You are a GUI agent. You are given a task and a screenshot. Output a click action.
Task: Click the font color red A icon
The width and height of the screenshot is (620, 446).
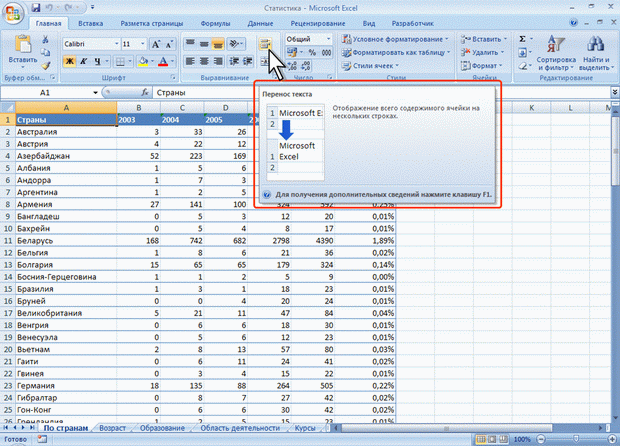point(163,61)
